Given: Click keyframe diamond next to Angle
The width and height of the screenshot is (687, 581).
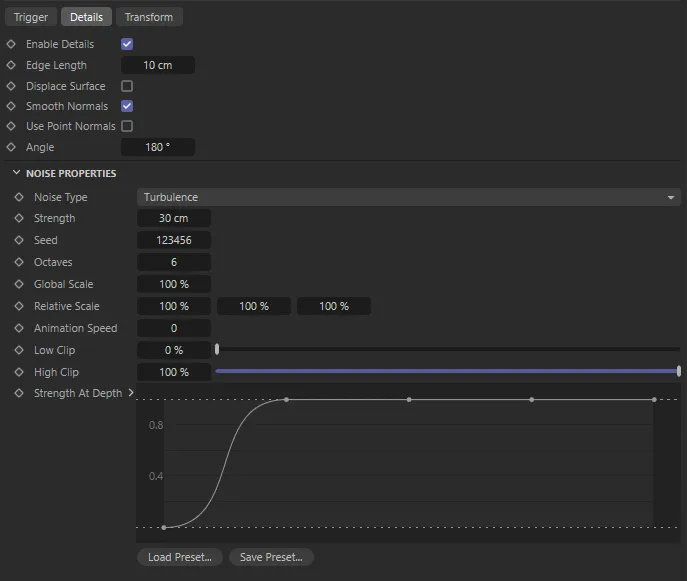Looking at the screenshot, I should (x=11, y=147).
